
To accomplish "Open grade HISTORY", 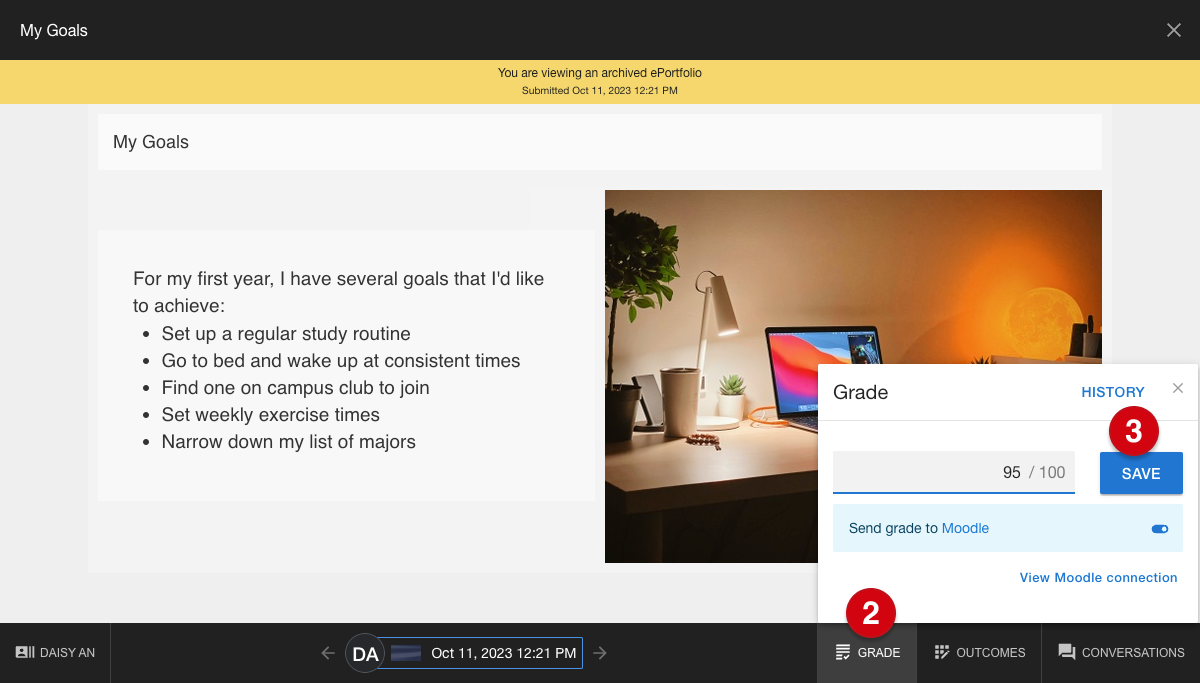I will tap(1113, 392).
